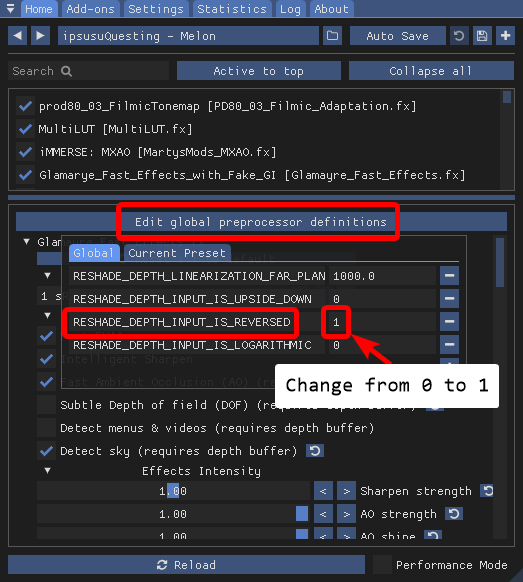Toggle the Fast Ambient Occlusion checkbox
523x582 pixels.
(46, 382)
